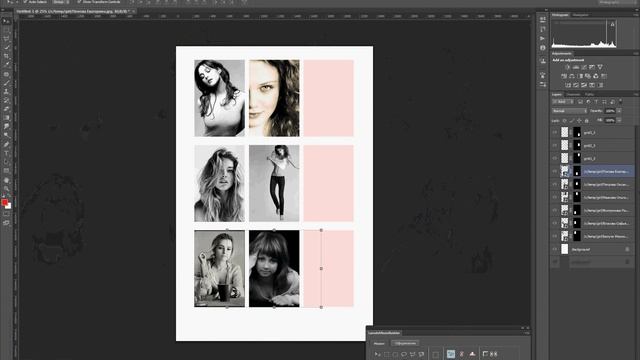Viewport: 640px width, 360px height.
Task: Select the Layers tab
Action: point(557,94)
